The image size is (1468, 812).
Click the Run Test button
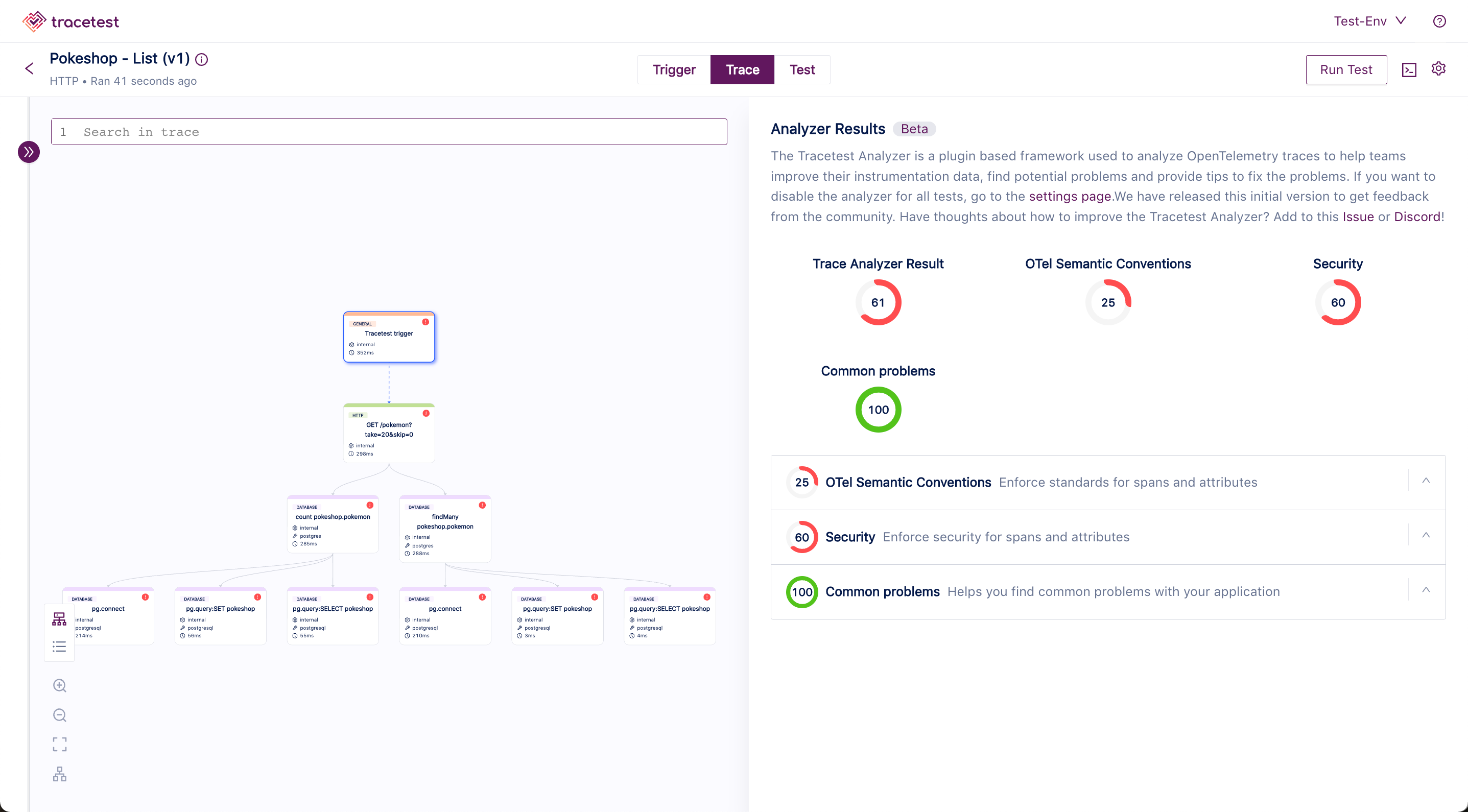tap(1346, 69)
